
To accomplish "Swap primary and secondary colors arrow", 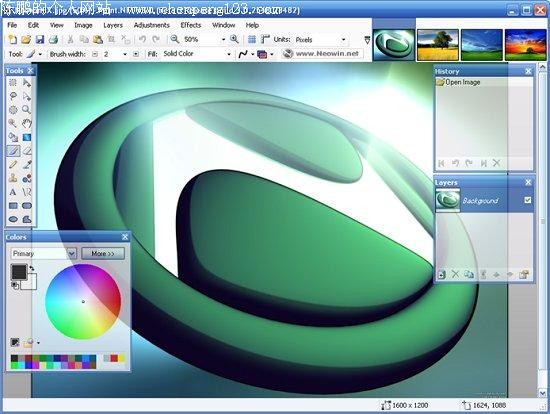I will point(32,268).
